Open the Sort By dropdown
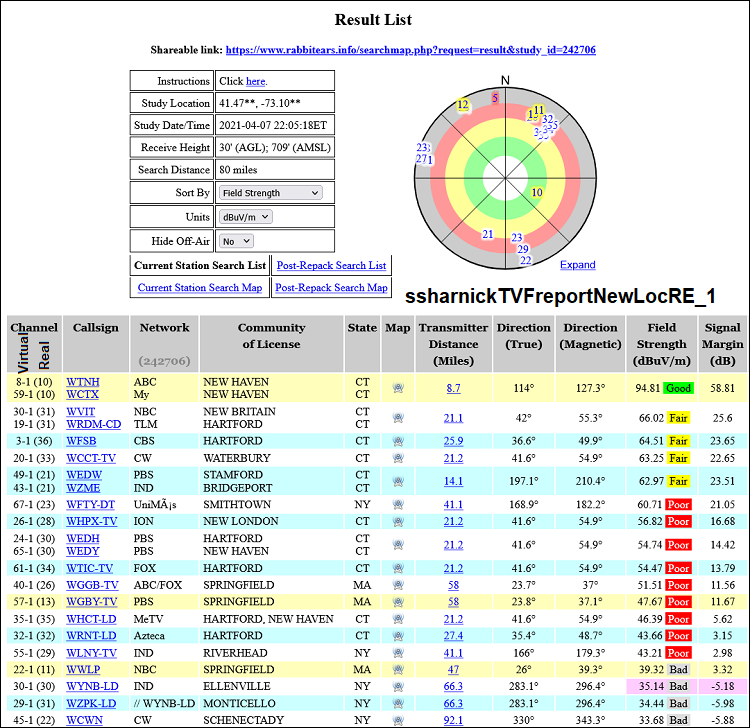 coord(270,193)
